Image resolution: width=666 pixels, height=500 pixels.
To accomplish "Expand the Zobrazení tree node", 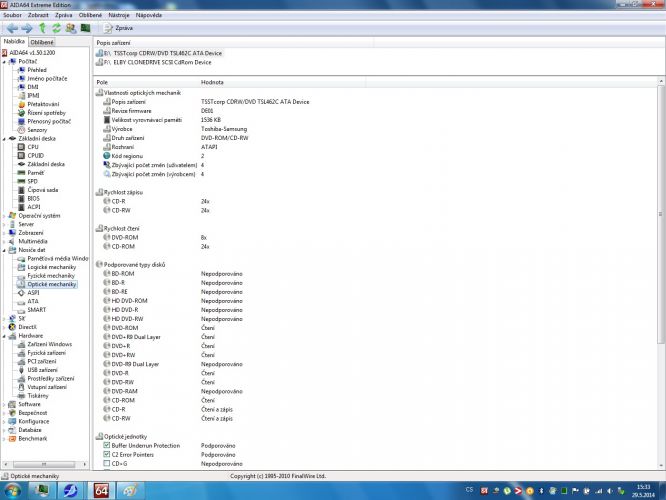I will tap(4, 233).
